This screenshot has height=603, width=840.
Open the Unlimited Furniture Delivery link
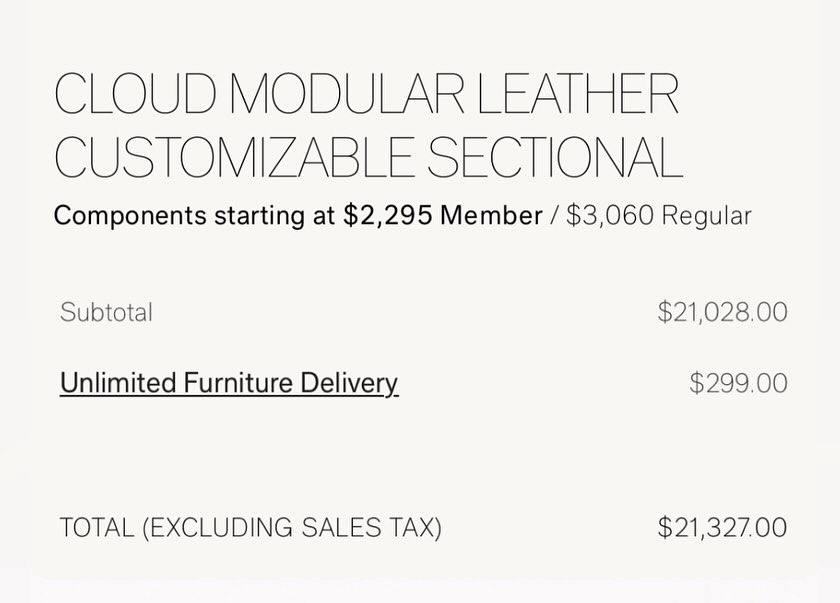229,383
